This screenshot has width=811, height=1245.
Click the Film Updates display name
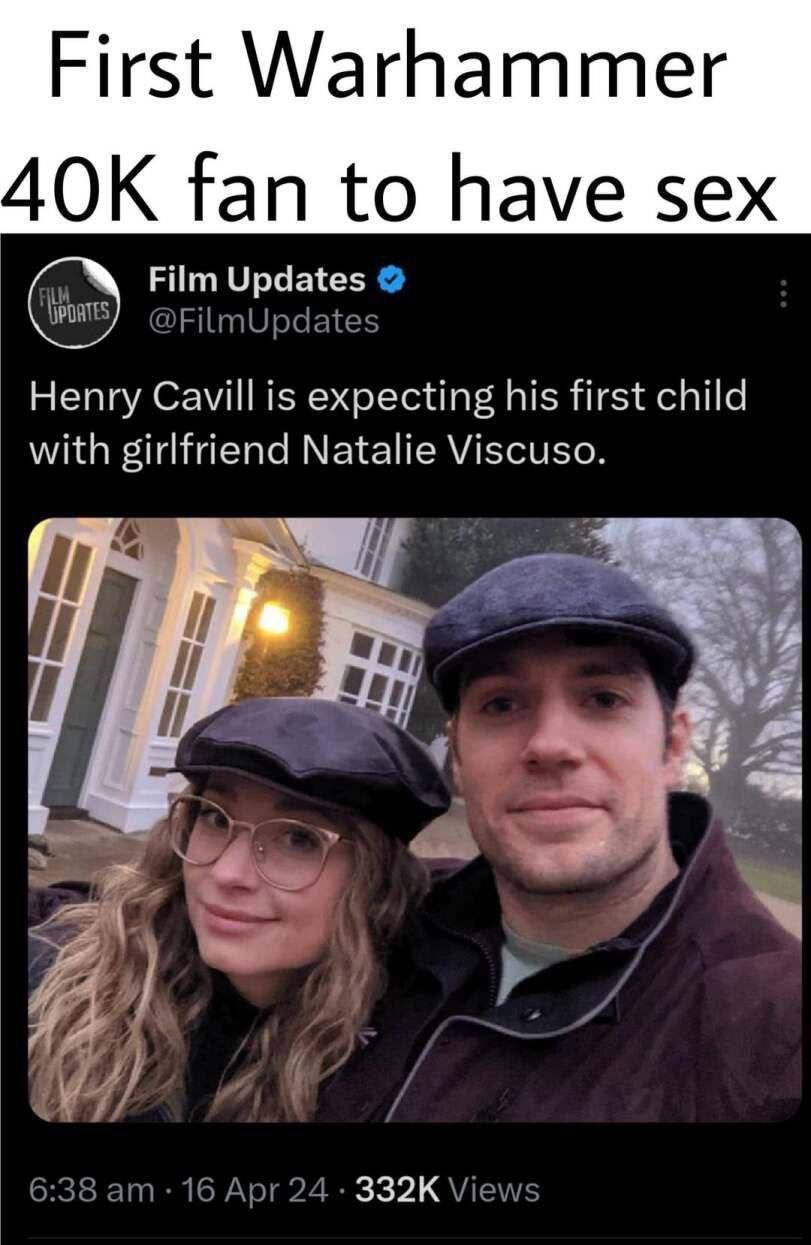point(257,280)
